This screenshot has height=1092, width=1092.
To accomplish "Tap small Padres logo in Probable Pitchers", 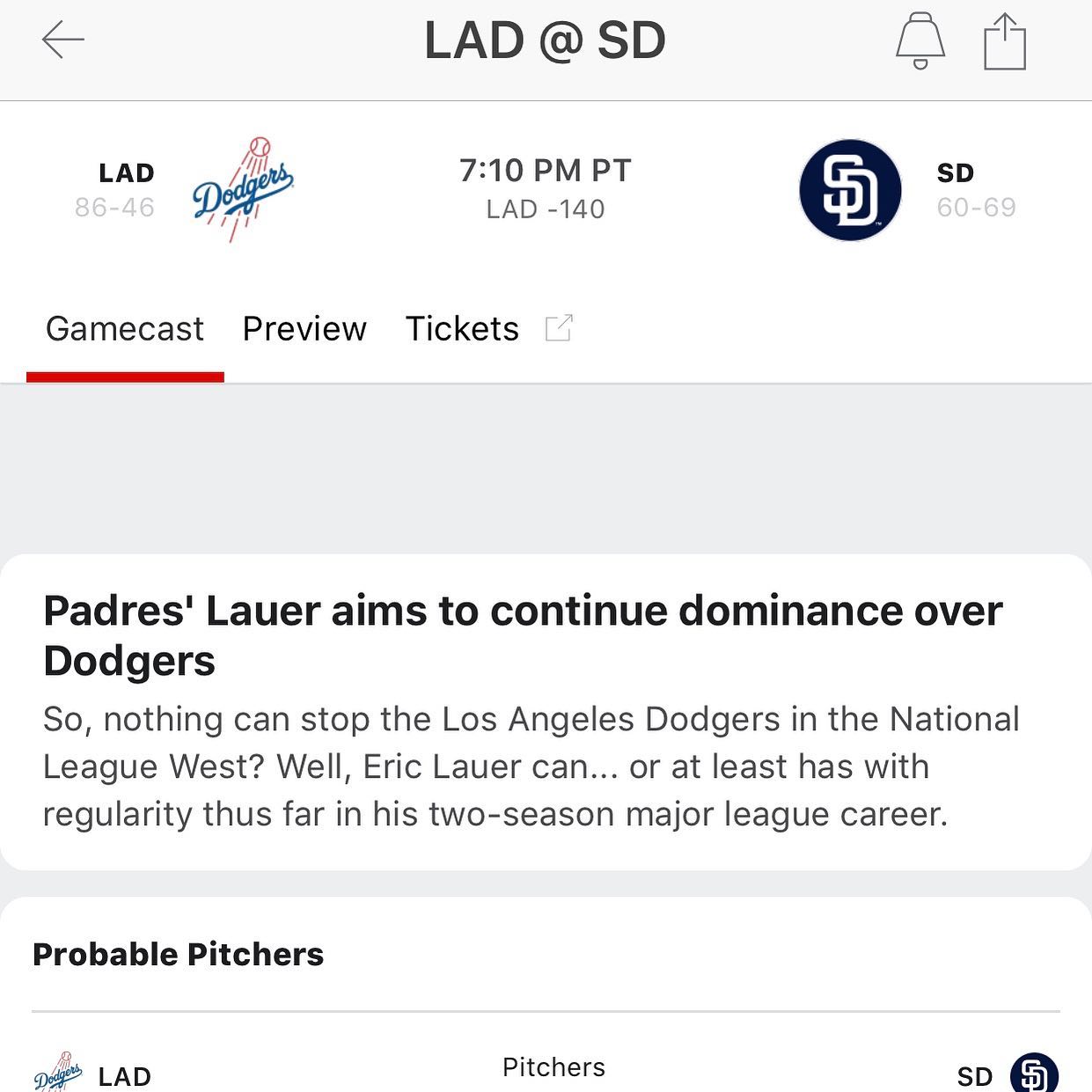I will (x=1034, y=1074).
